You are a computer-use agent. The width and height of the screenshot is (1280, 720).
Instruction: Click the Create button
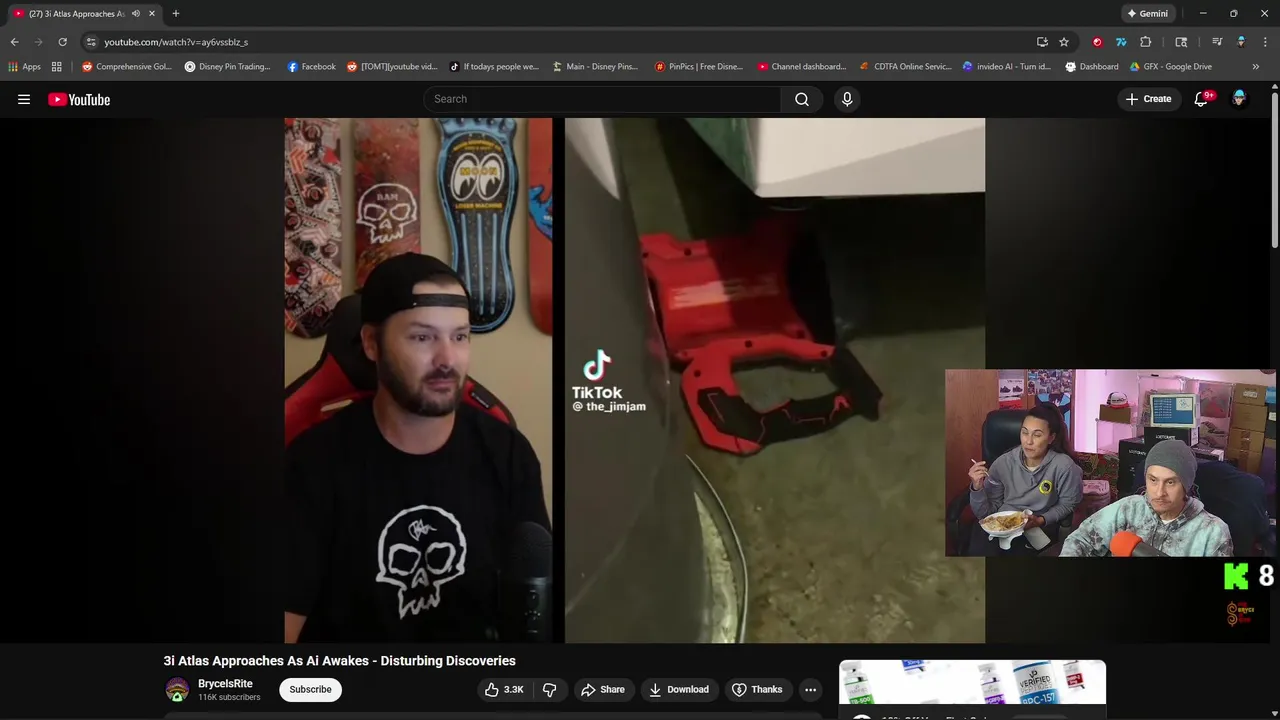pos(1148,99)
